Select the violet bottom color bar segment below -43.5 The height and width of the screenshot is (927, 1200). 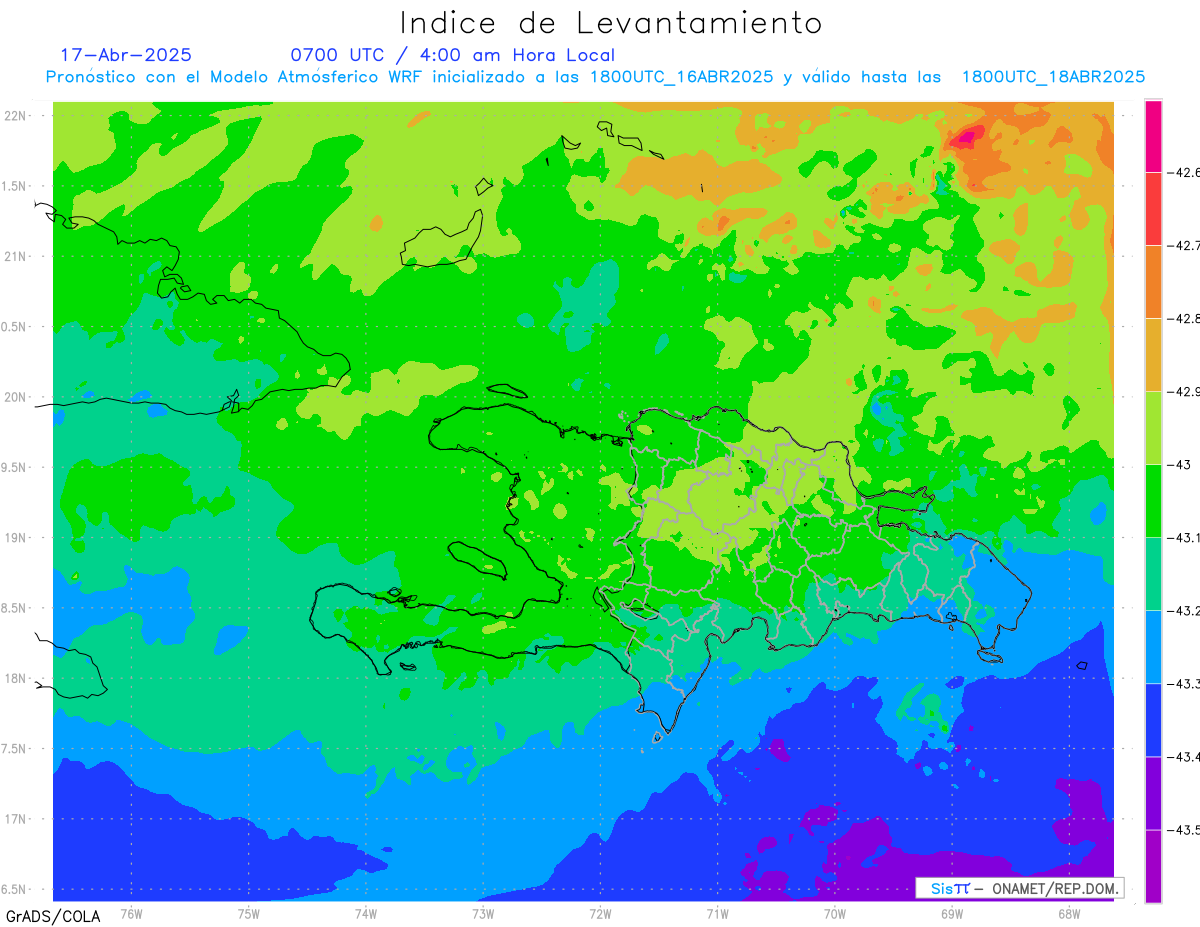pyautogui.click(x=1153, y=865)
